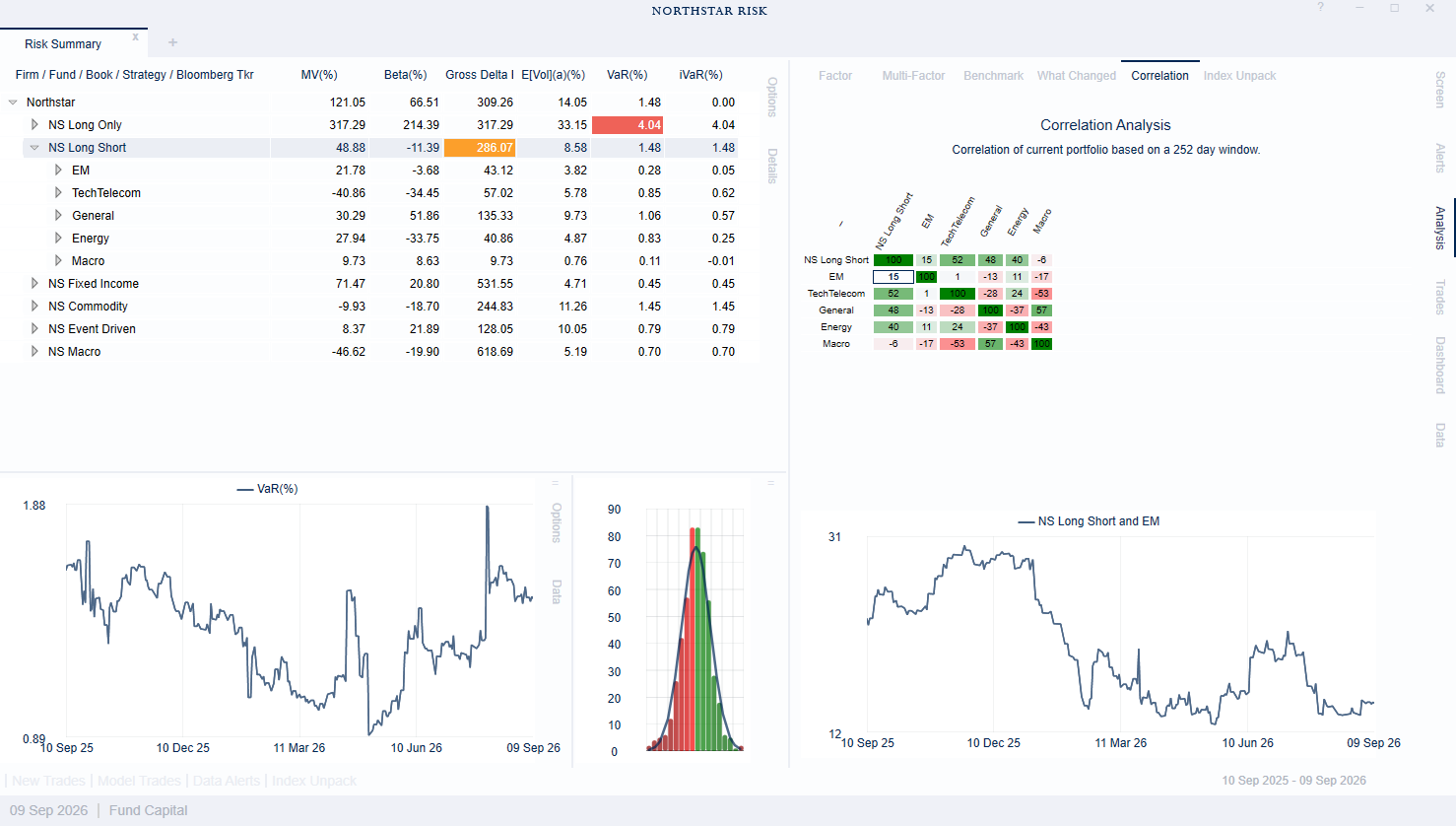Expand the NS Long Only fund
The width and height of the screenshot is (1456, 826).
click(x=34, y=125)
